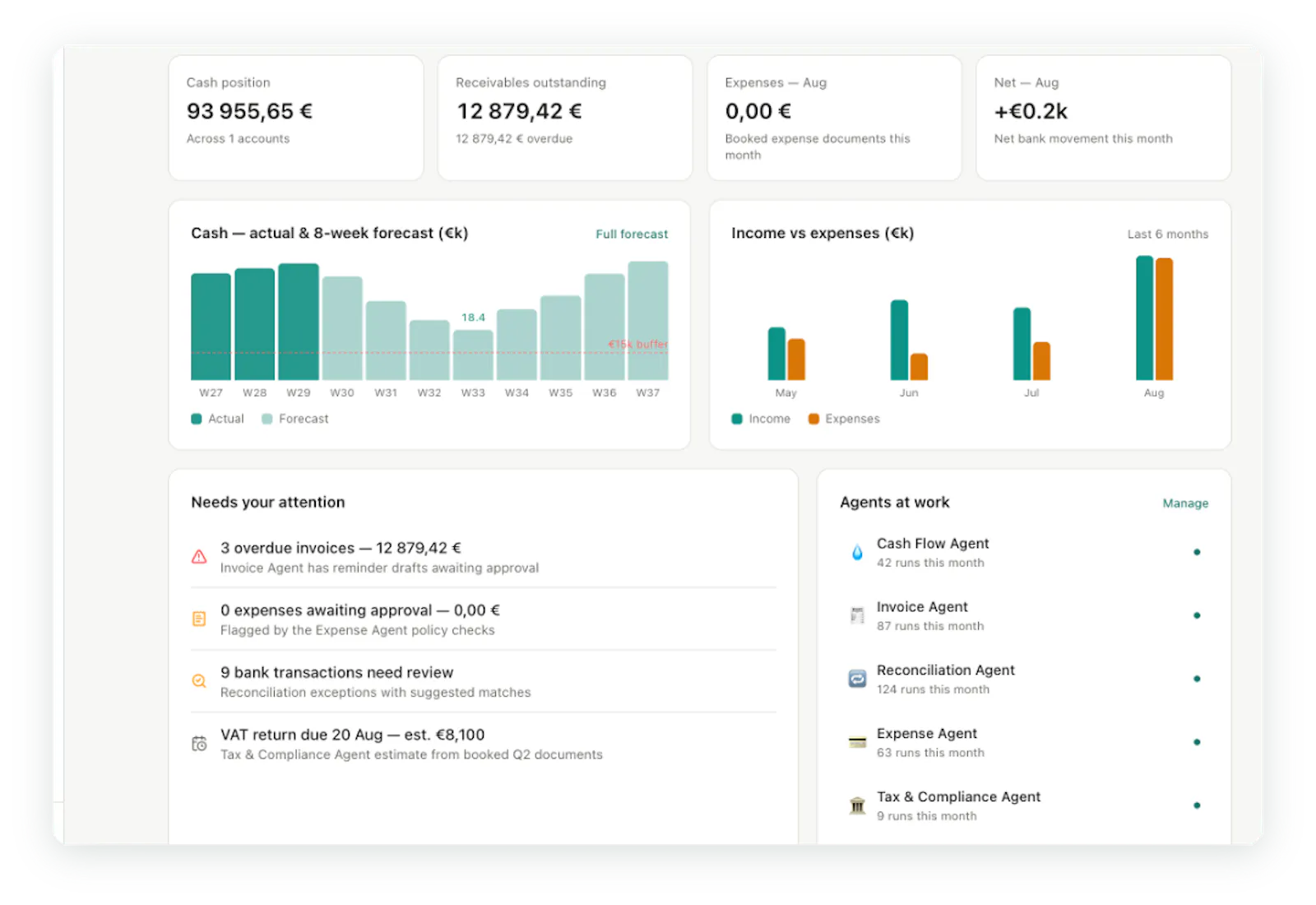Select the Receivables outstanding card

tap(565, 118)
